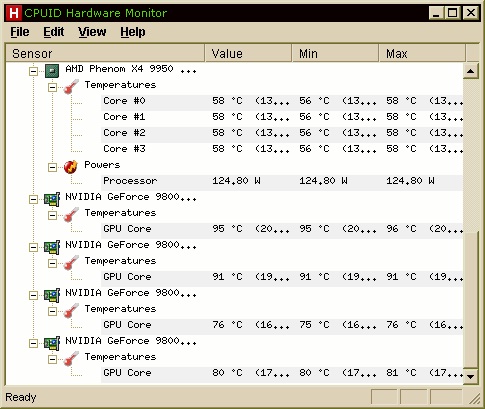Collapse Temperatures group containing the 95 °C GPU Core
This screenshot has width=485, height=409.
pos(52,215)
